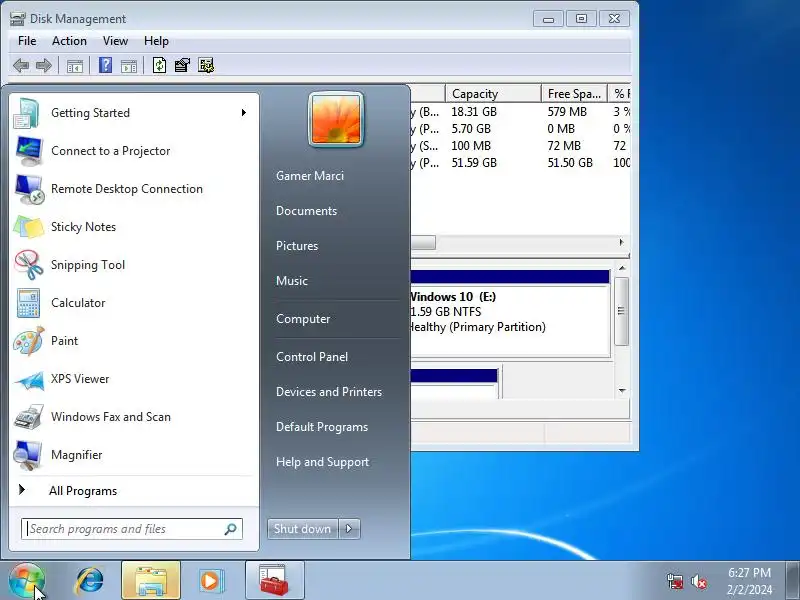
Task: Launch Magnifier
Action: point(134,455)
